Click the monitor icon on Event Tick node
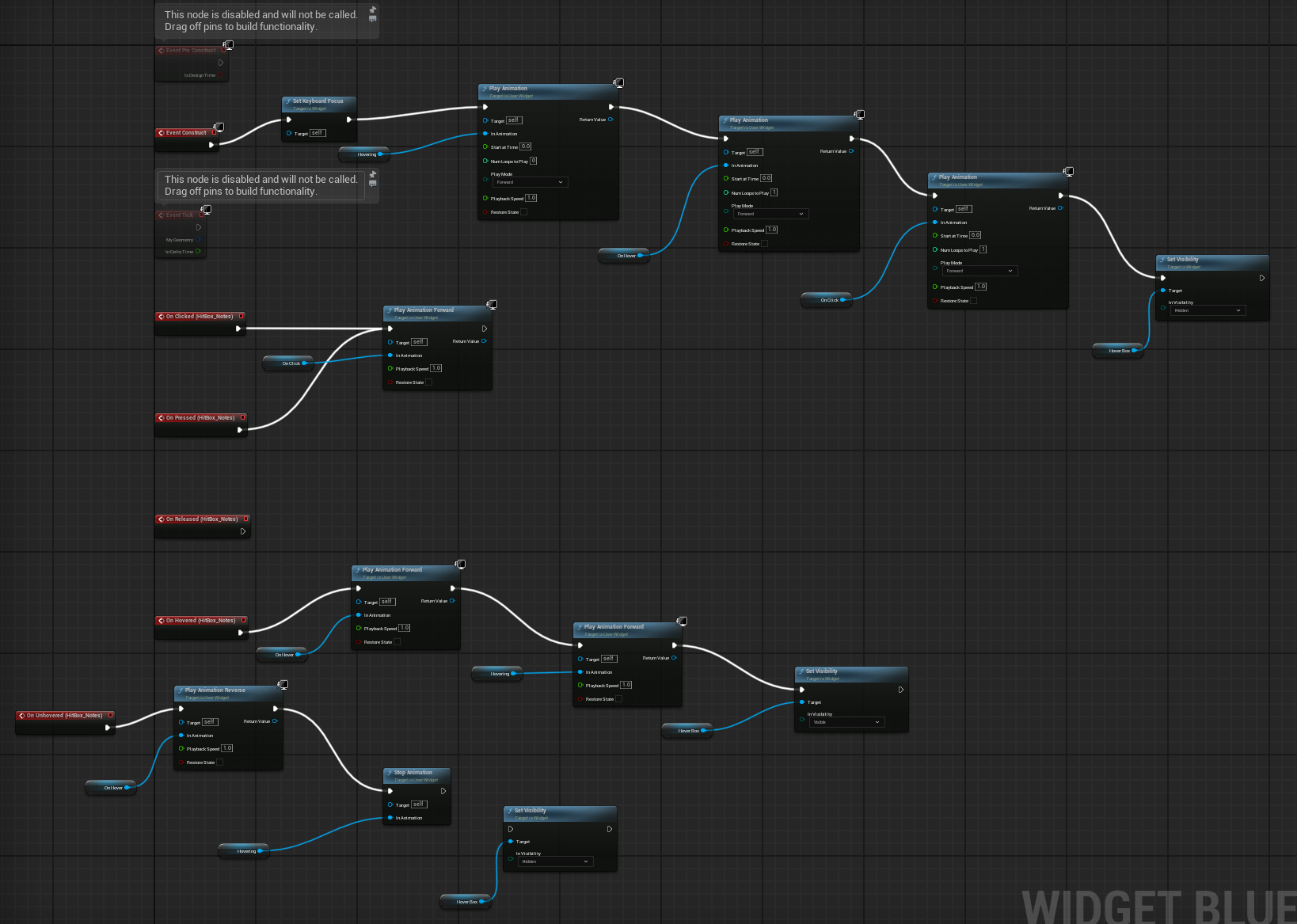Viewport: 1297px width, 924px height. click(x=206, y=209)
